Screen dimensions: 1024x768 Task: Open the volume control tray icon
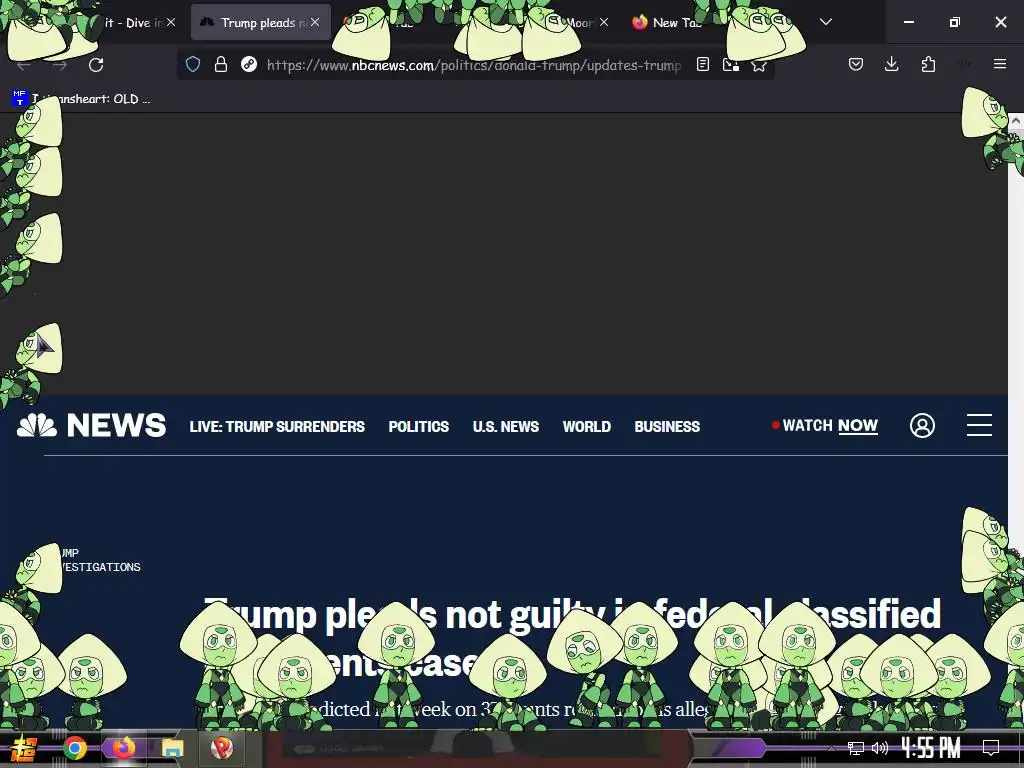click(880, 748)
